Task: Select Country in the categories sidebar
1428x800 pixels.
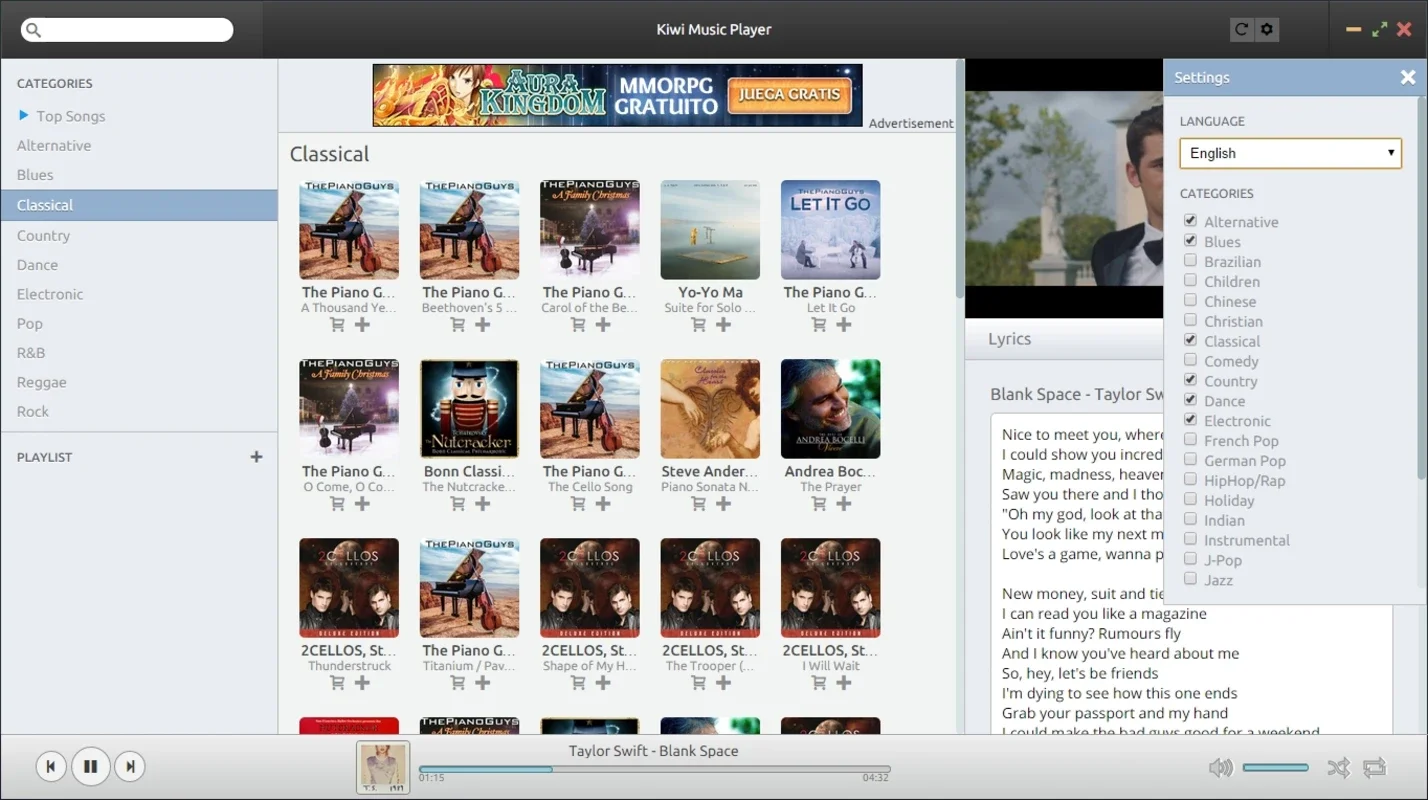Action: pos(43,235)
